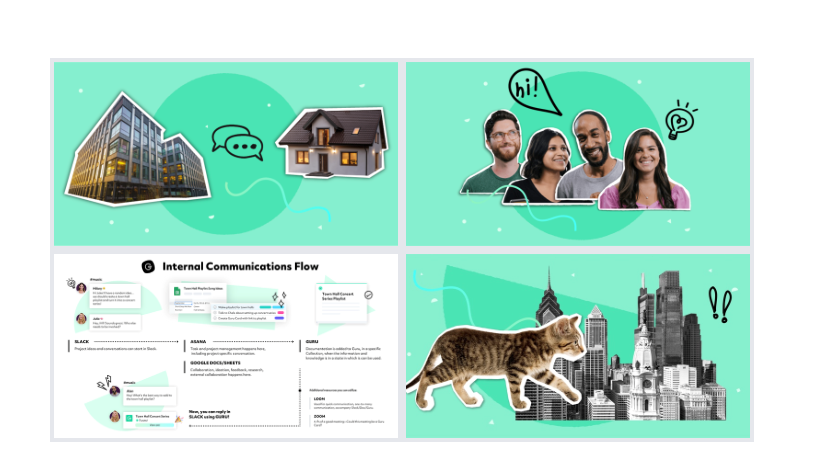Open the kitten walking past skyline image
The height and width of the screenshot is (467, 831).
click(578, 346)
